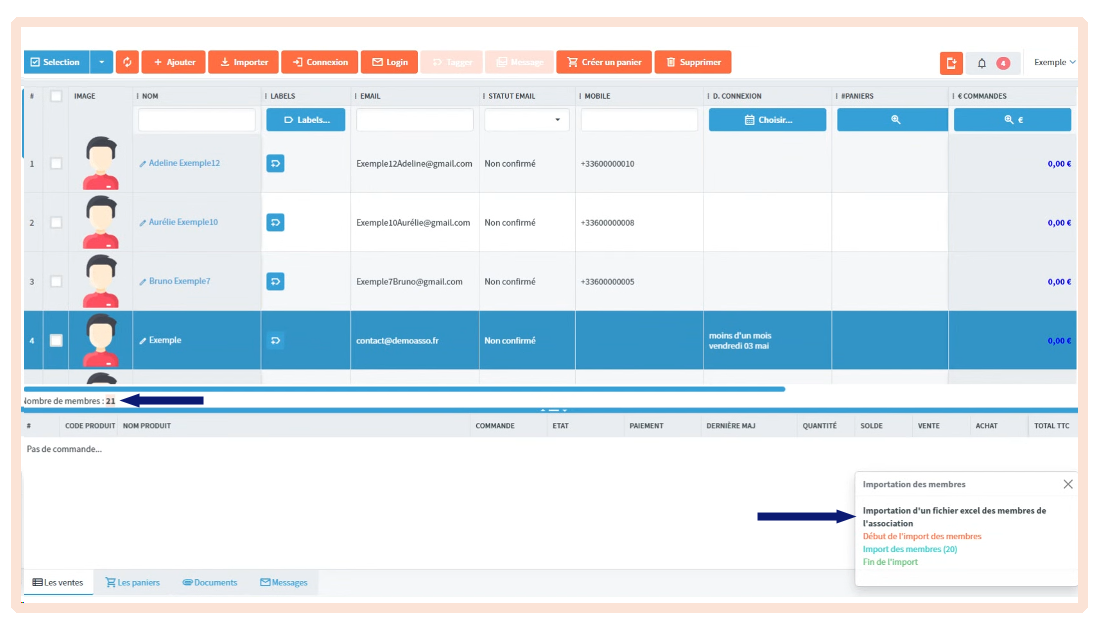The image size is (1100, 630).
Task: Open the Selection dropdown arrow
Action: click(101, 62)
